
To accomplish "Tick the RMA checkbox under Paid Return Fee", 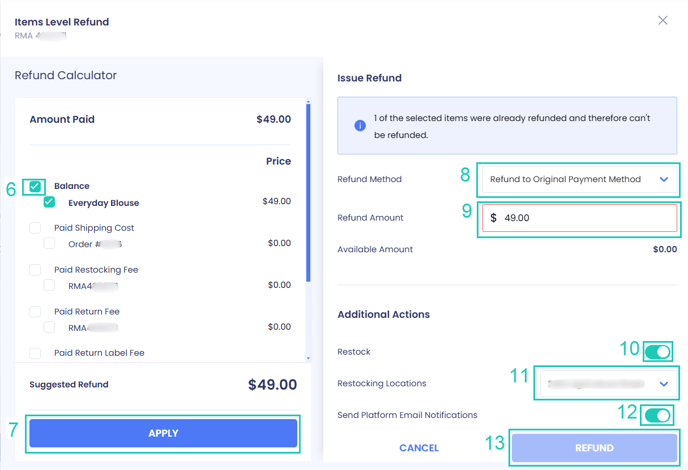I will point(49,327).
